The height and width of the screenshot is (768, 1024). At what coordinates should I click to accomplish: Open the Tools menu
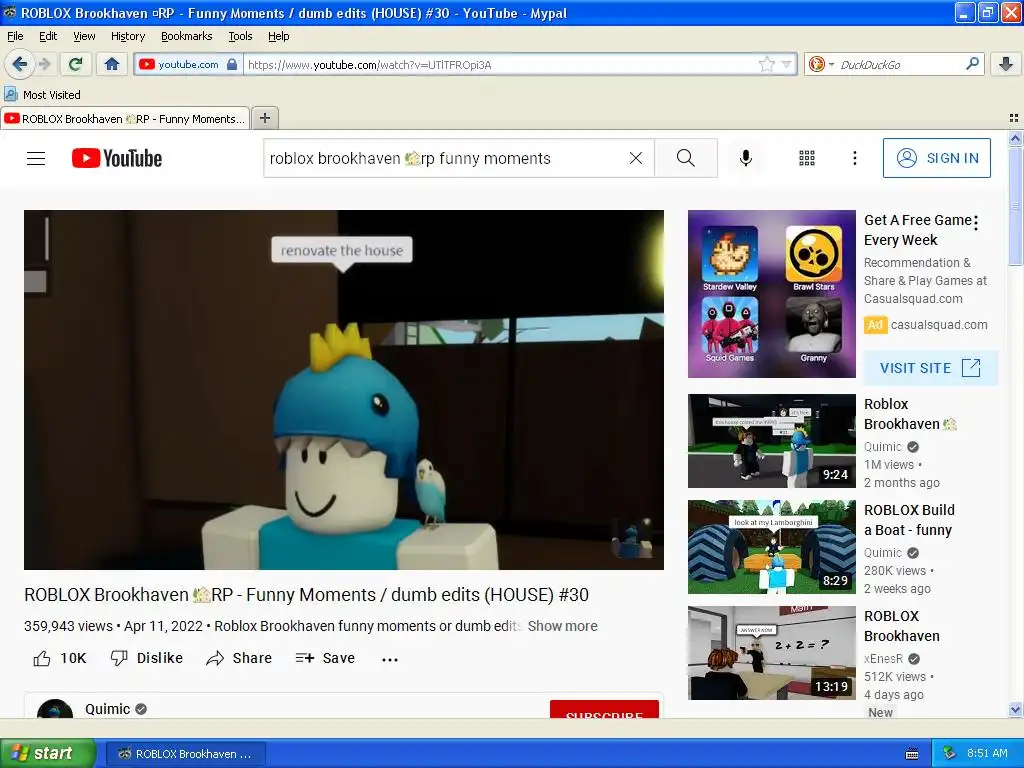[x=240, y=36]
